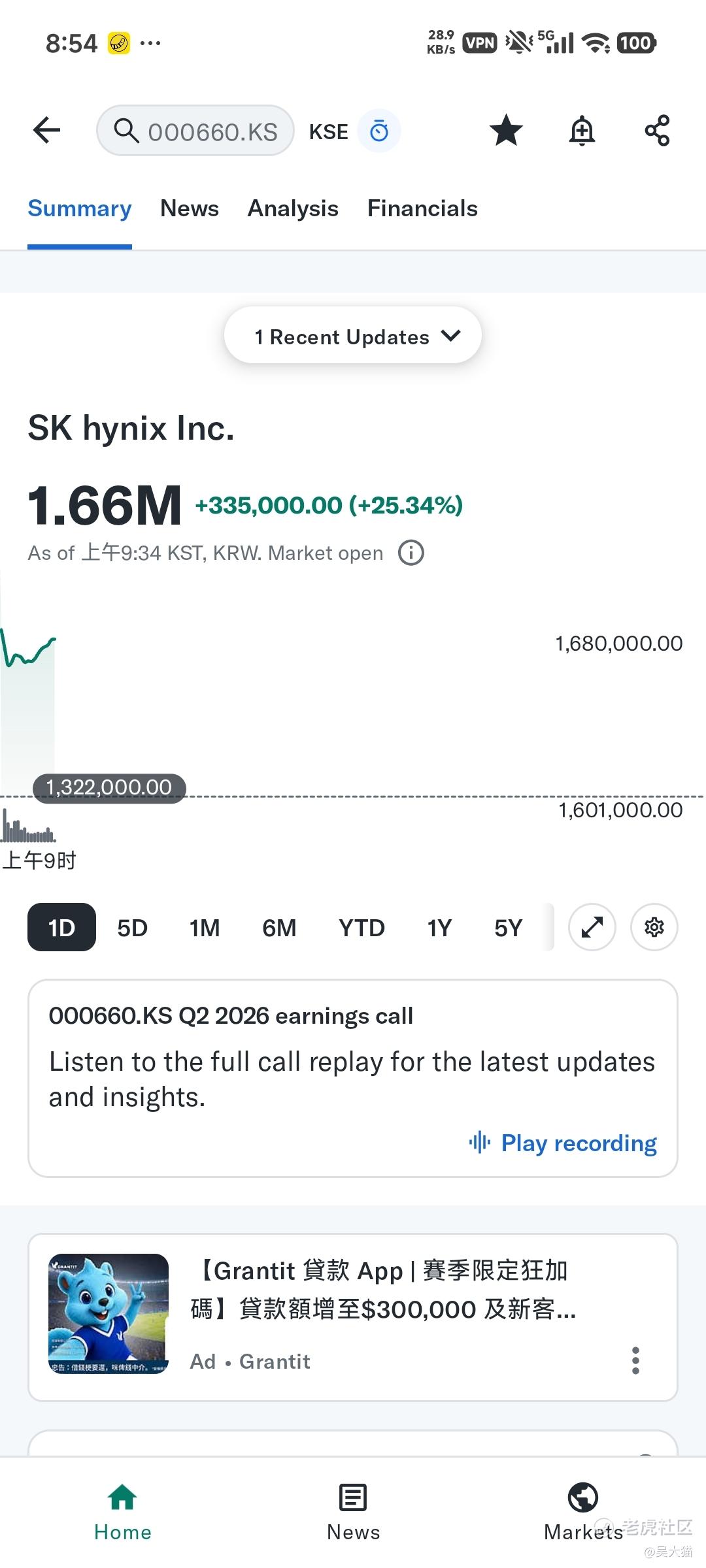The width and height of the screenshot is (706, 1568).
Task: Switch to the Analysis tab
Action: [x=293, y=208]
